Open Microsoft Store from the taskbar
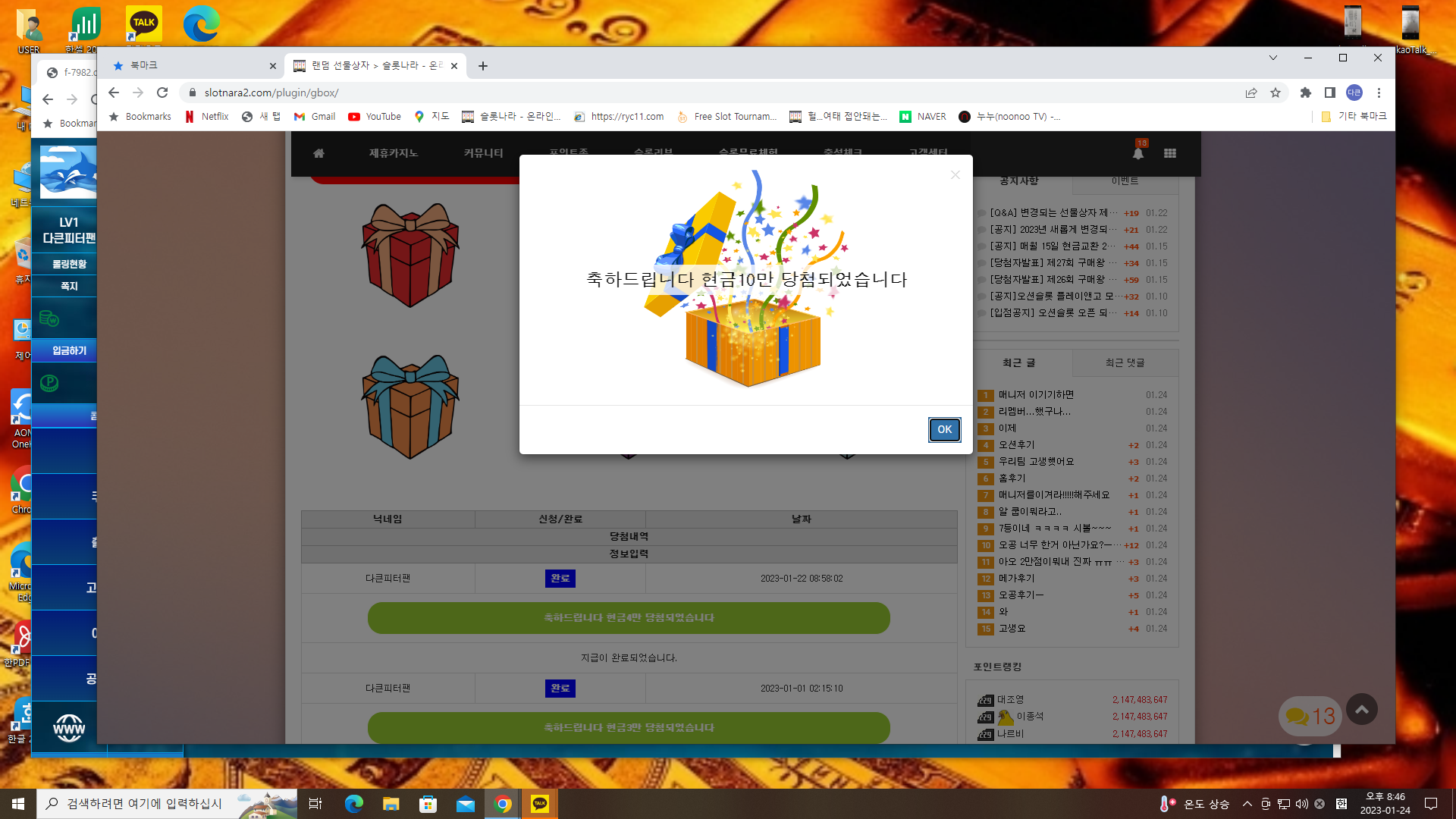The image size is (1456, 819). tap(428, 804)
